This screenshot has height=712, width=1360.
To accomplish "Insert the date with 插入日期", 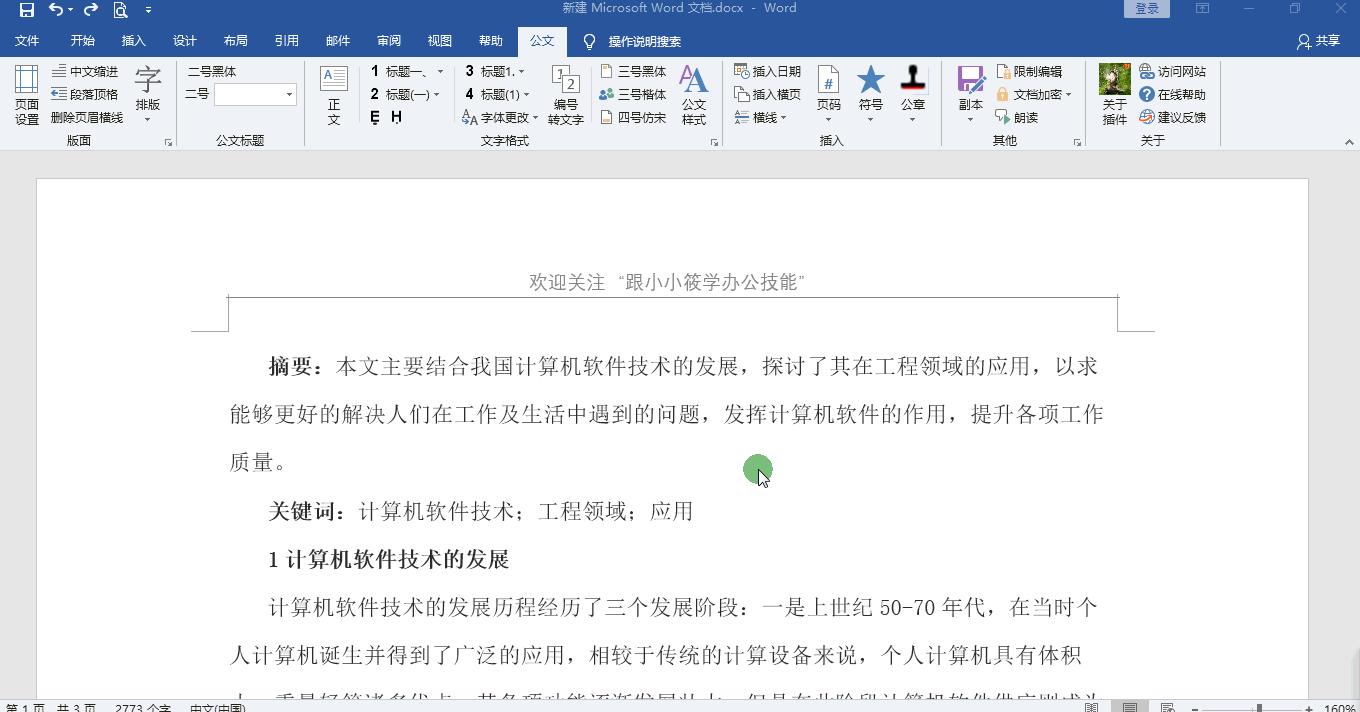I will pyautogui.click(x=766, y=71).
